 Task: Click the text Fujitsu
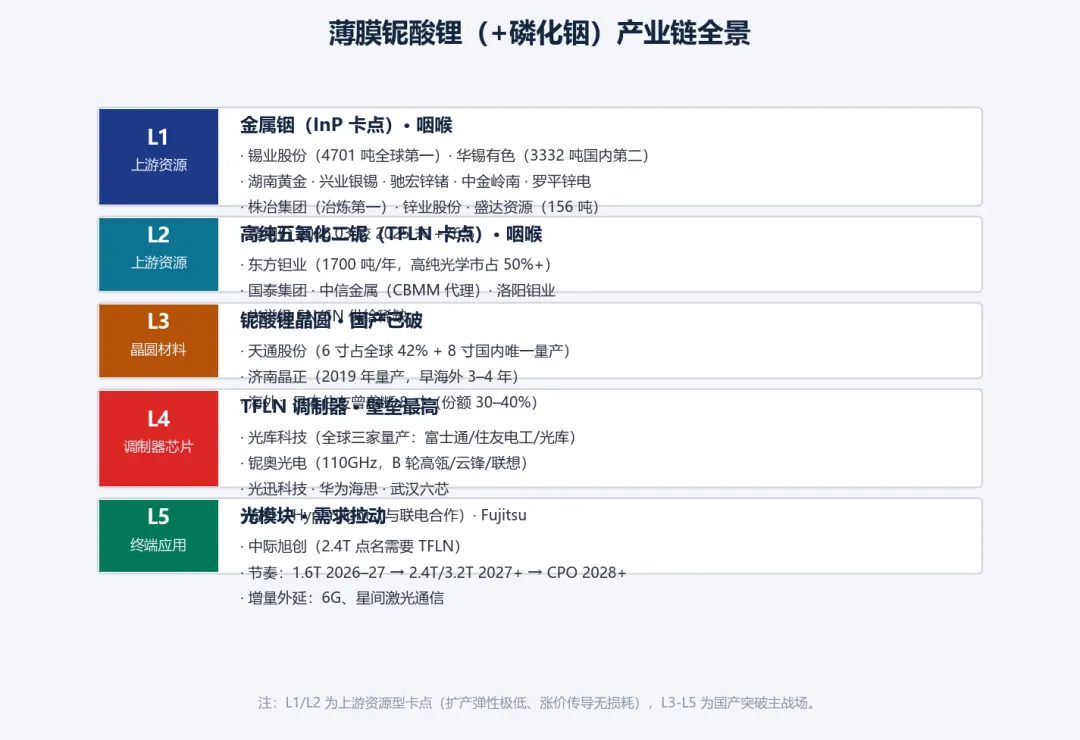(x=503, y=515)
